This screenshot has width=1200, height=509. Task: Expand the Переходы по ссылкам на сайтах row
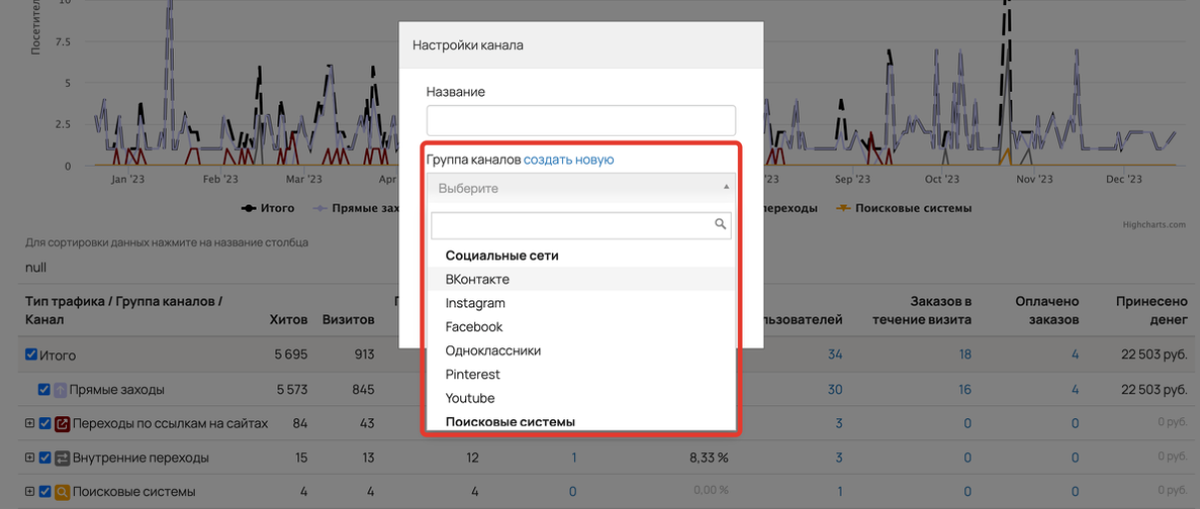tap(29, 424)
